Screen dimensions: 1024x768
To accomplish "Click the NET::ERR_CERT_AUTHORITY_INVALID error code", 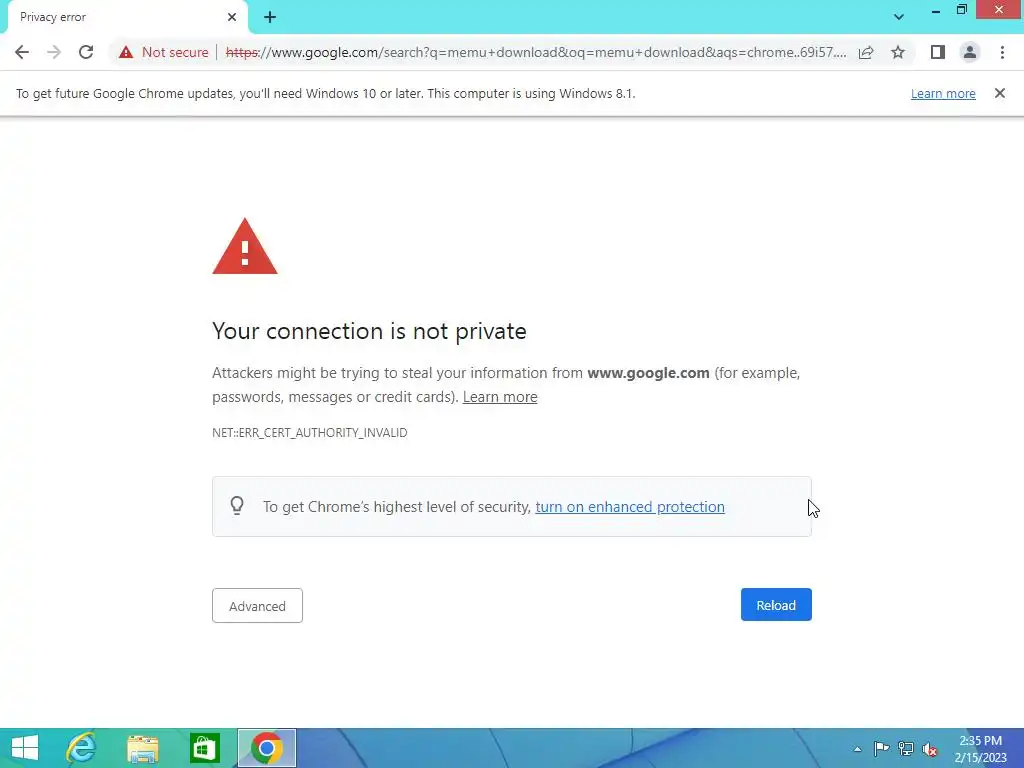I will coord(310,432).
